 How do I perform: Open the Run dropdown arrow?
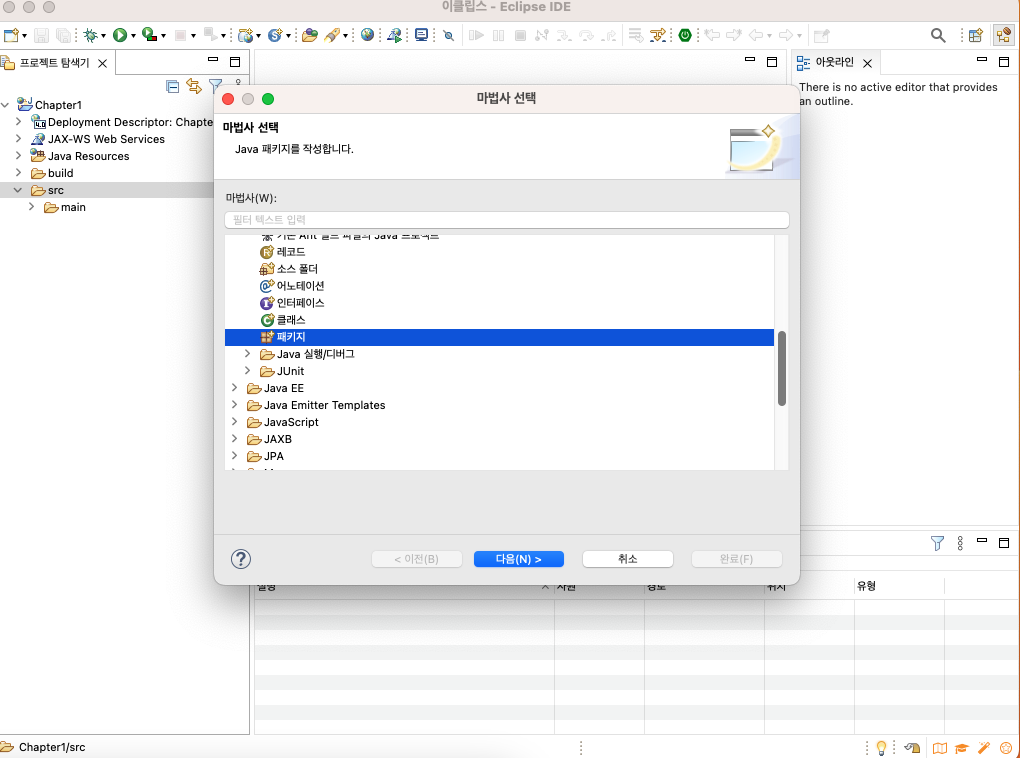[133, 36]
